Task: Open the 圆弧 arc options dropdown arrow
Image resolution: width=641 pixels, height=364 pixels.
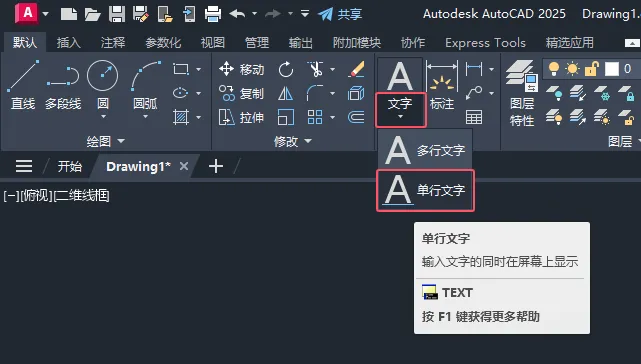Action: [145, 117]
